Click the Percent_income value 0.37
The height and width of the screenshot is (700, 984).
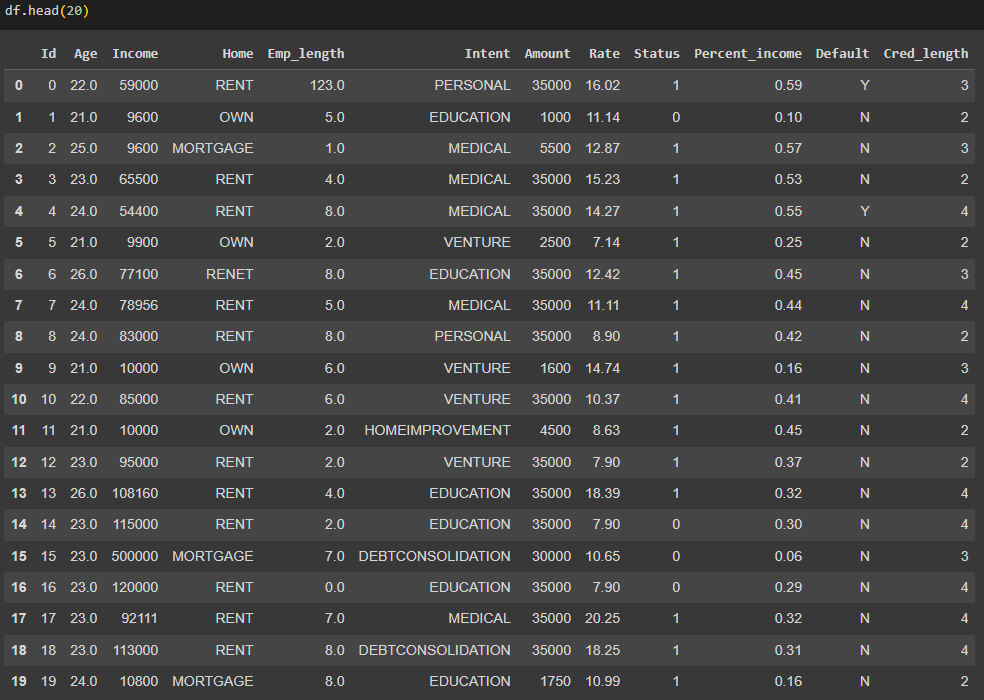tap(788, 461)
